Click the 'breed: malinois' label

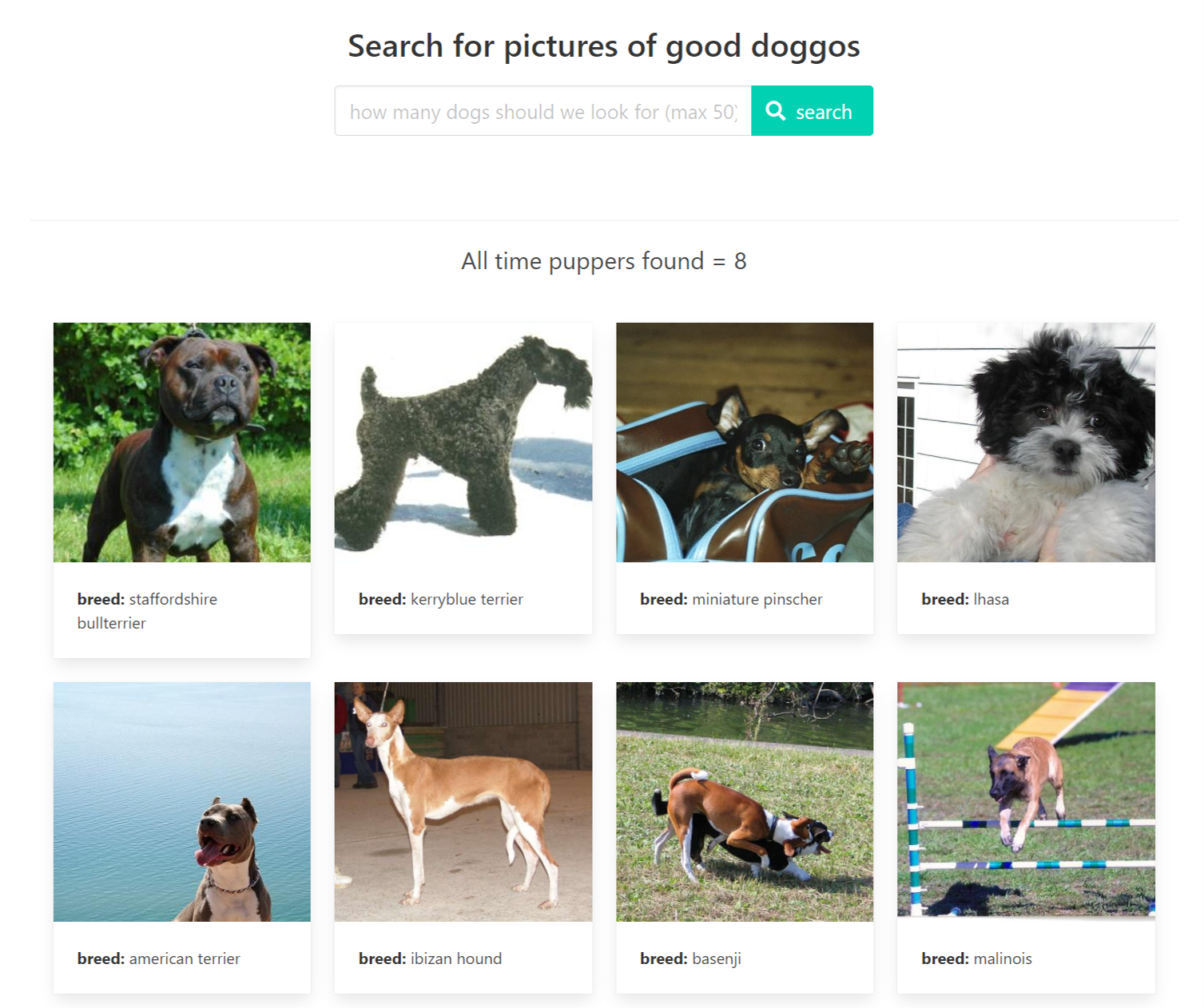977,958
